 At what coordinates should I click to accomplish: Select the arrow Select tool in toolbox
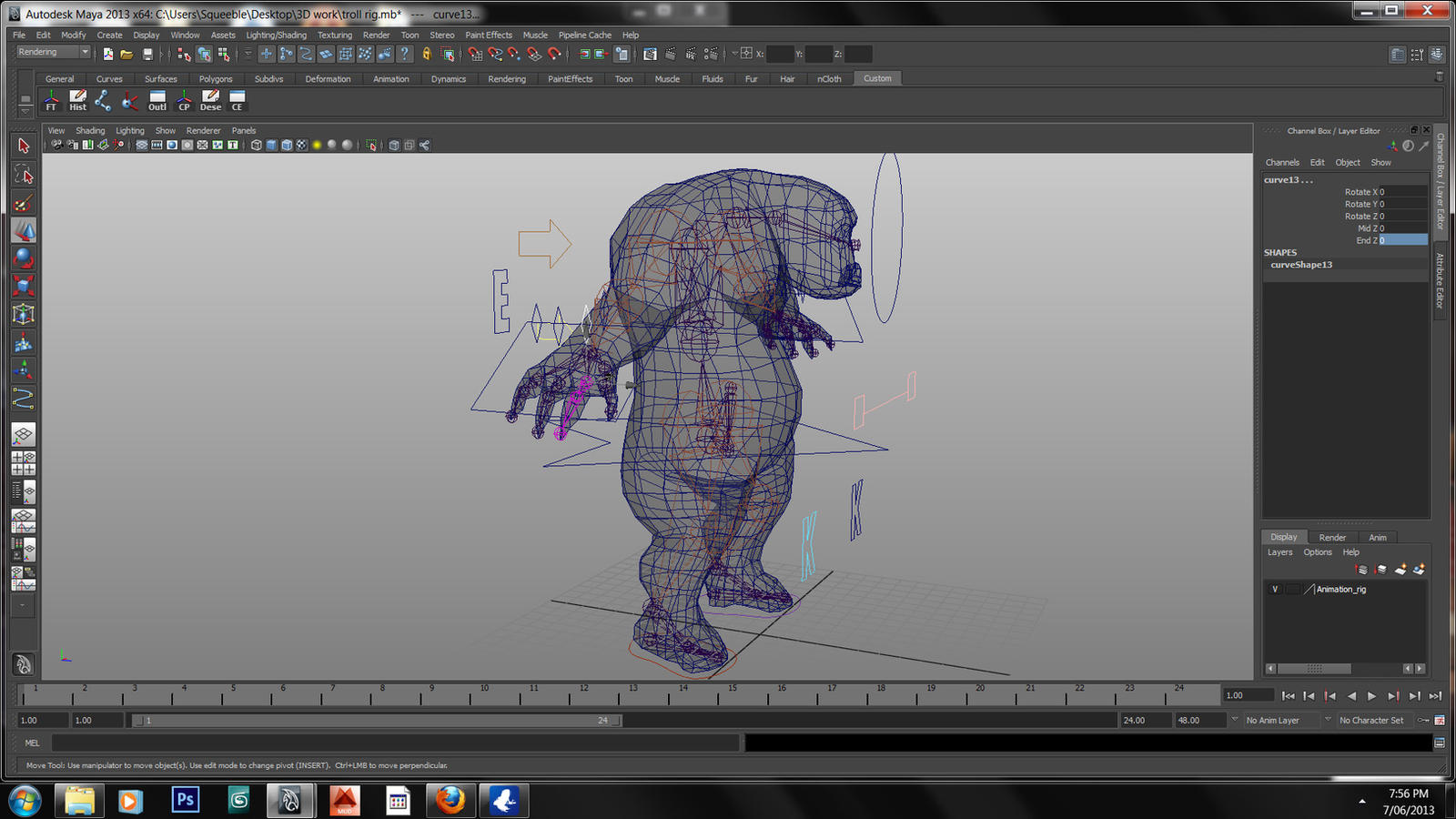(x=24, y=146)
